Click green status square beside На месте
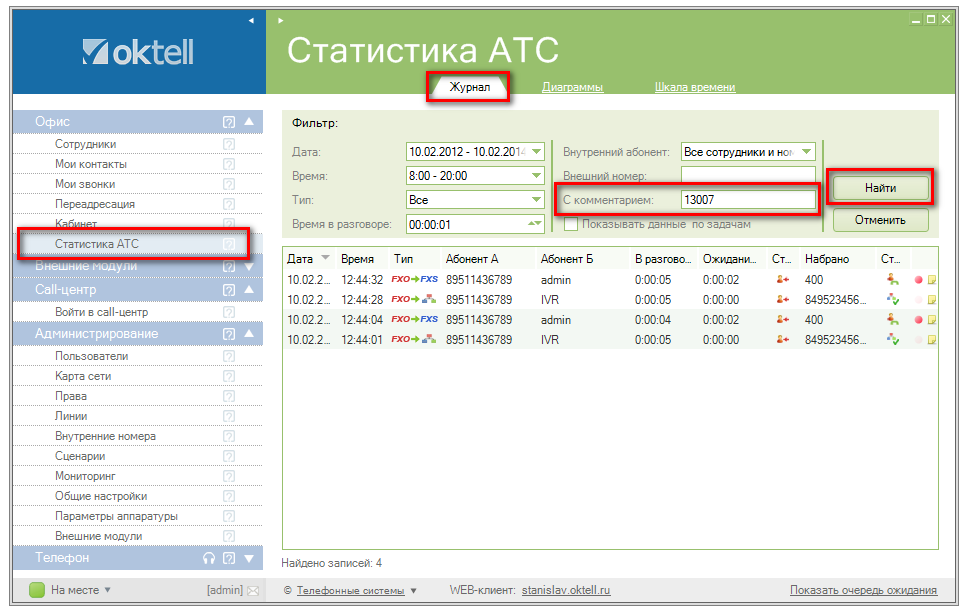964x612 pixels. (x=37, y=590)
